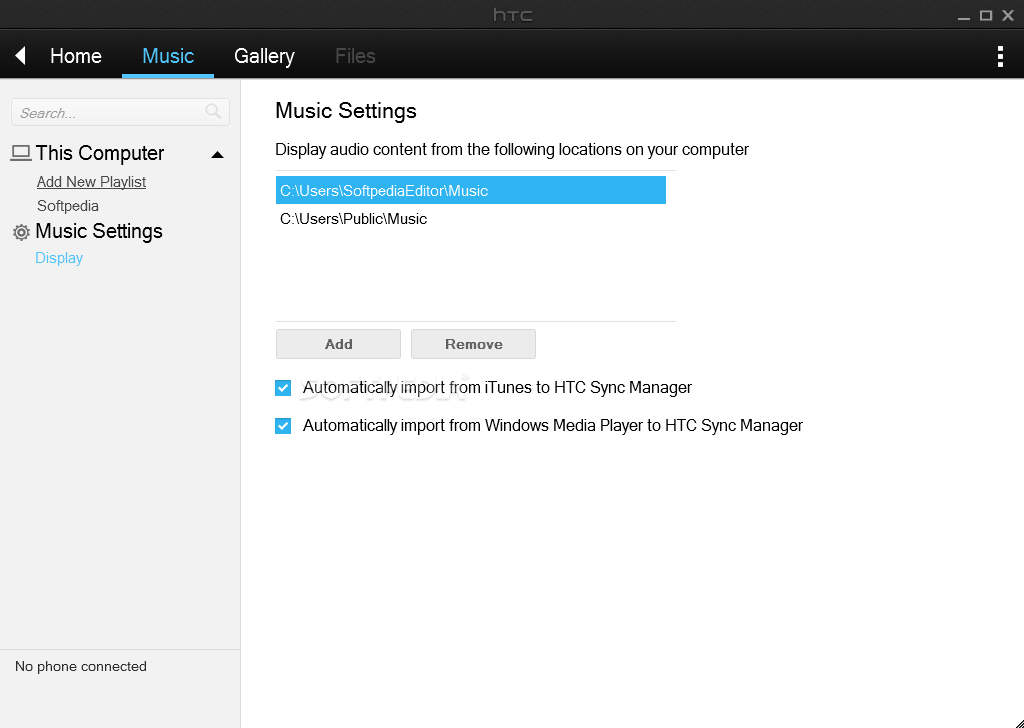Disable automatic import from Windows Media Player
Image resolution: width=1024 pixels, height=728 pixels.
[x=283, y=425]
